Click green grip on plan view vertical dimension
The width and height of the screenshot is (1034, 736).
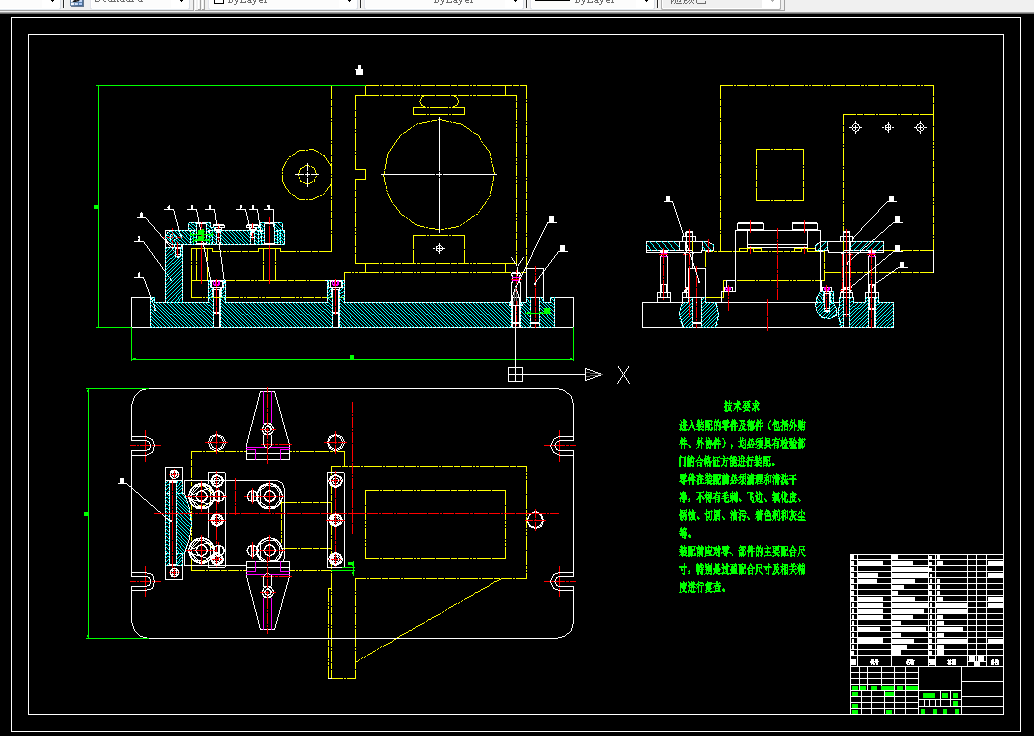click(87, 513)
